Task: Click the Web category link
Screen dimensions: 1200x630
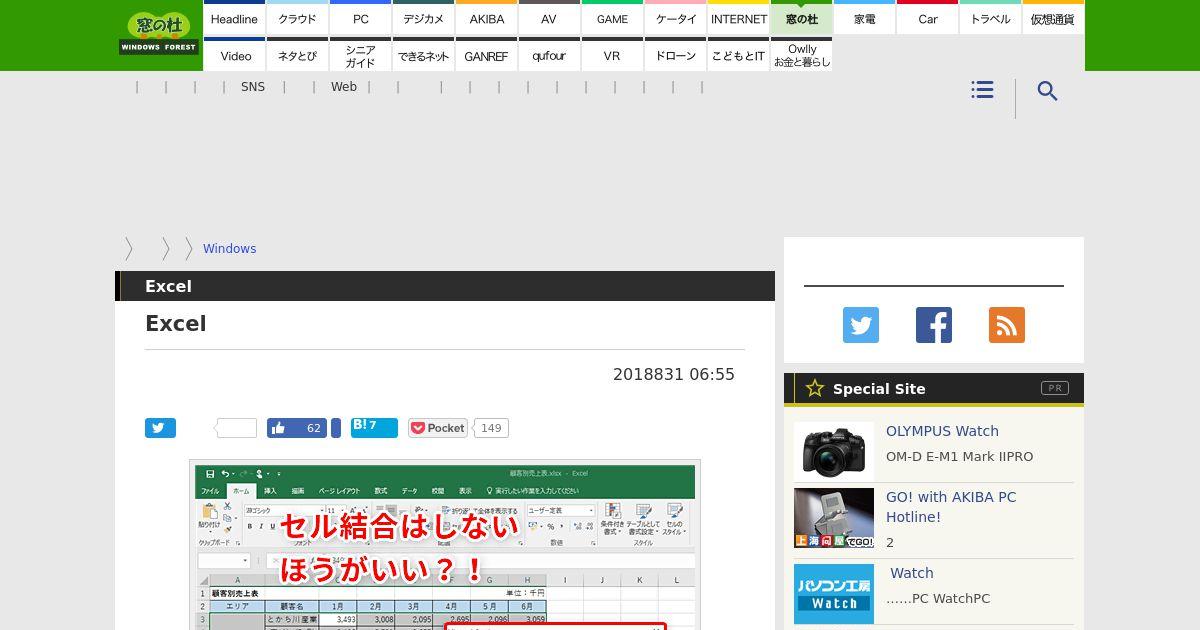Action: [344, 87]
